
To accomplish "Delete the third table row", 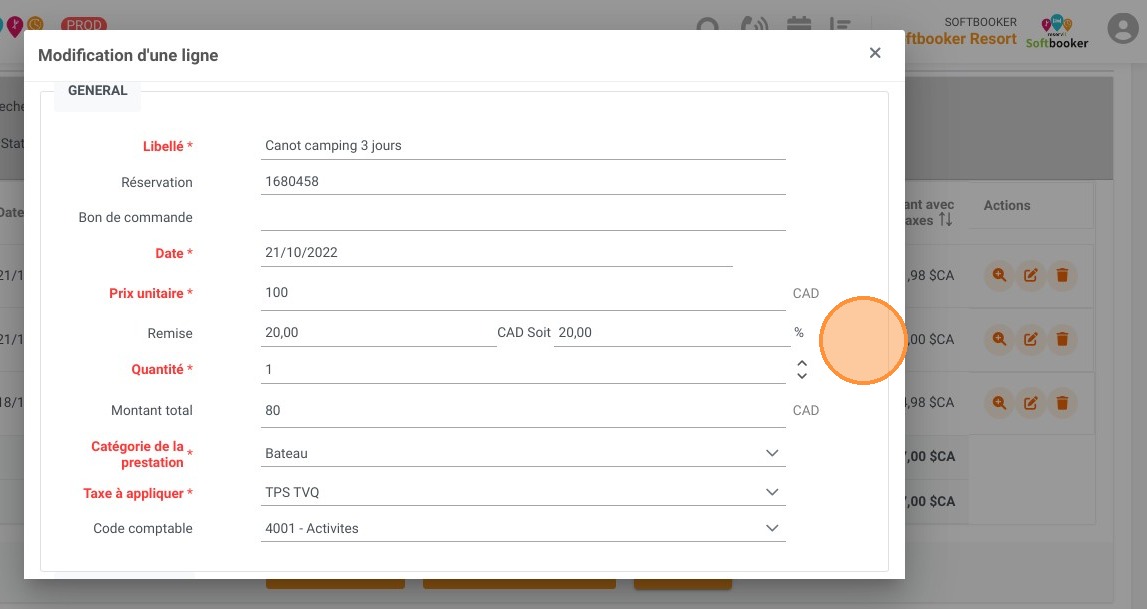I will 1062,403.
